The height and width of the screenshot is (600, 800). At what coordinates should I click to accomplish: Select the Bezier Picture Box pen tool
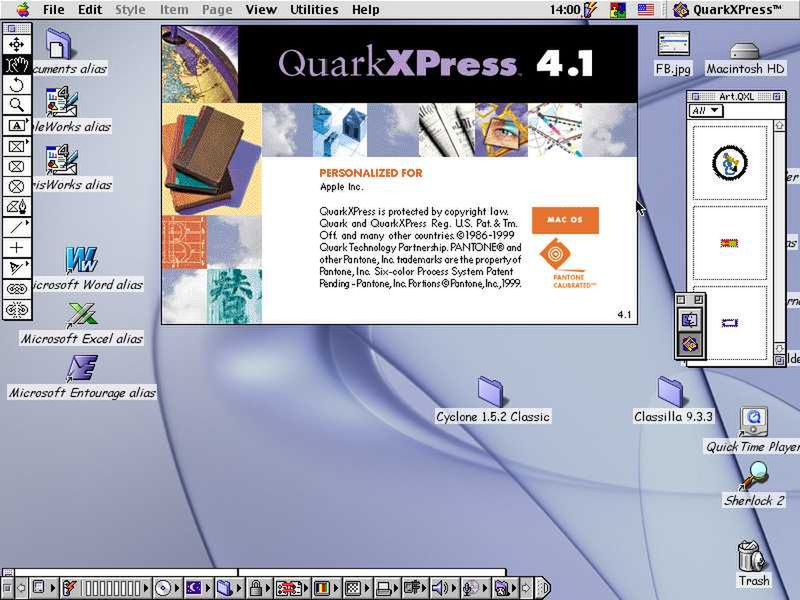[x=16, y=207]
